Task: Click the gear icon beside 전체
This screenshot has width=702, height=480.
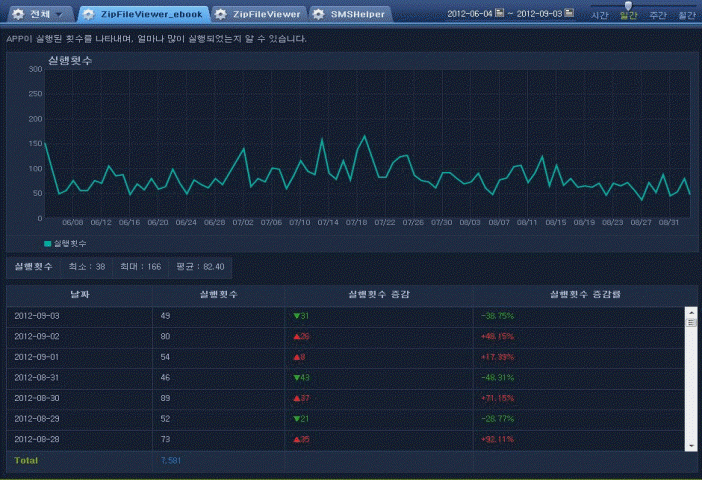Action: tap(18, 14)
